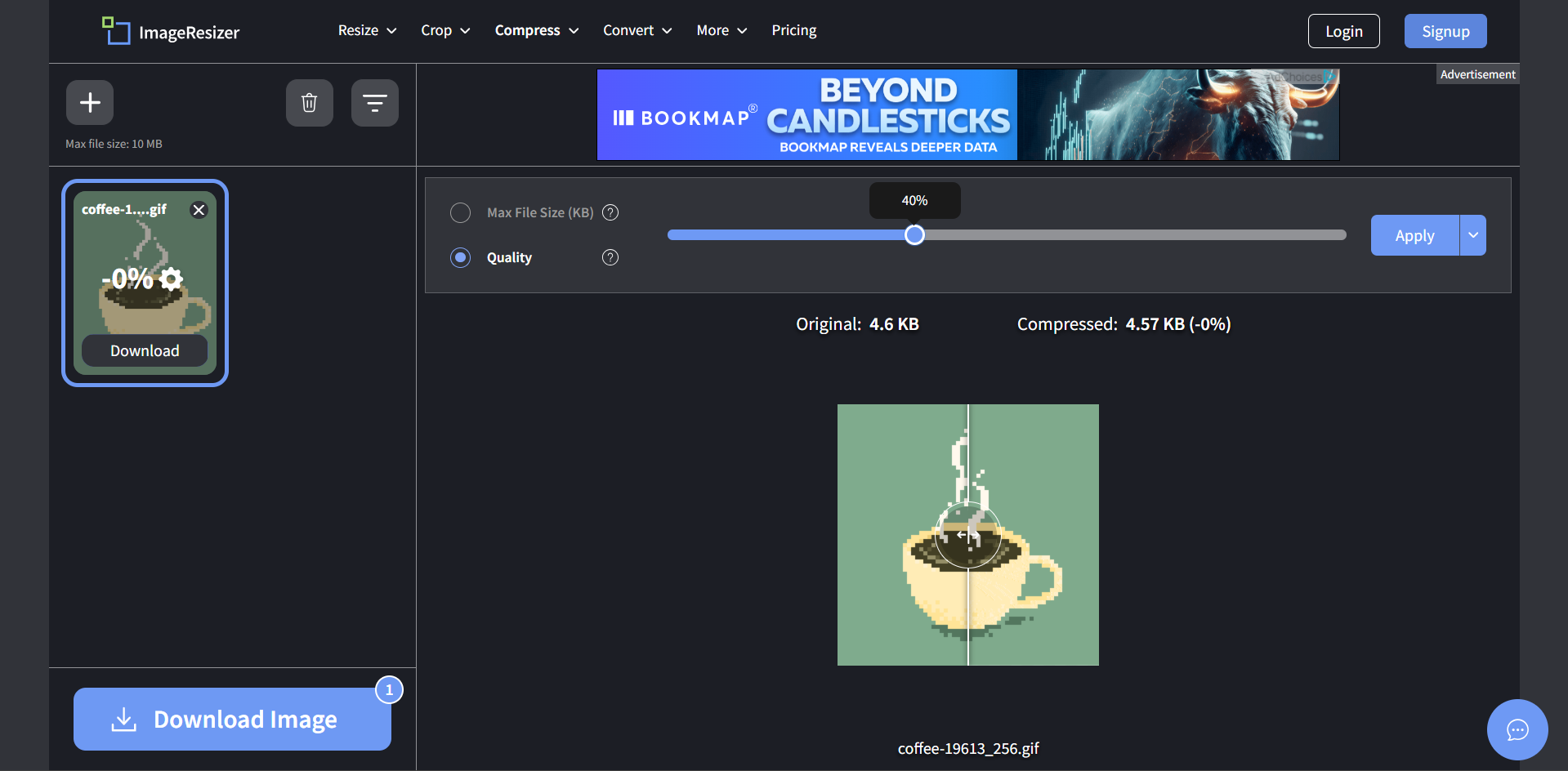Adjust the quality slider handle
Image resolution: width=1568 pixels, height=771 pixels.
click(914, 234)
